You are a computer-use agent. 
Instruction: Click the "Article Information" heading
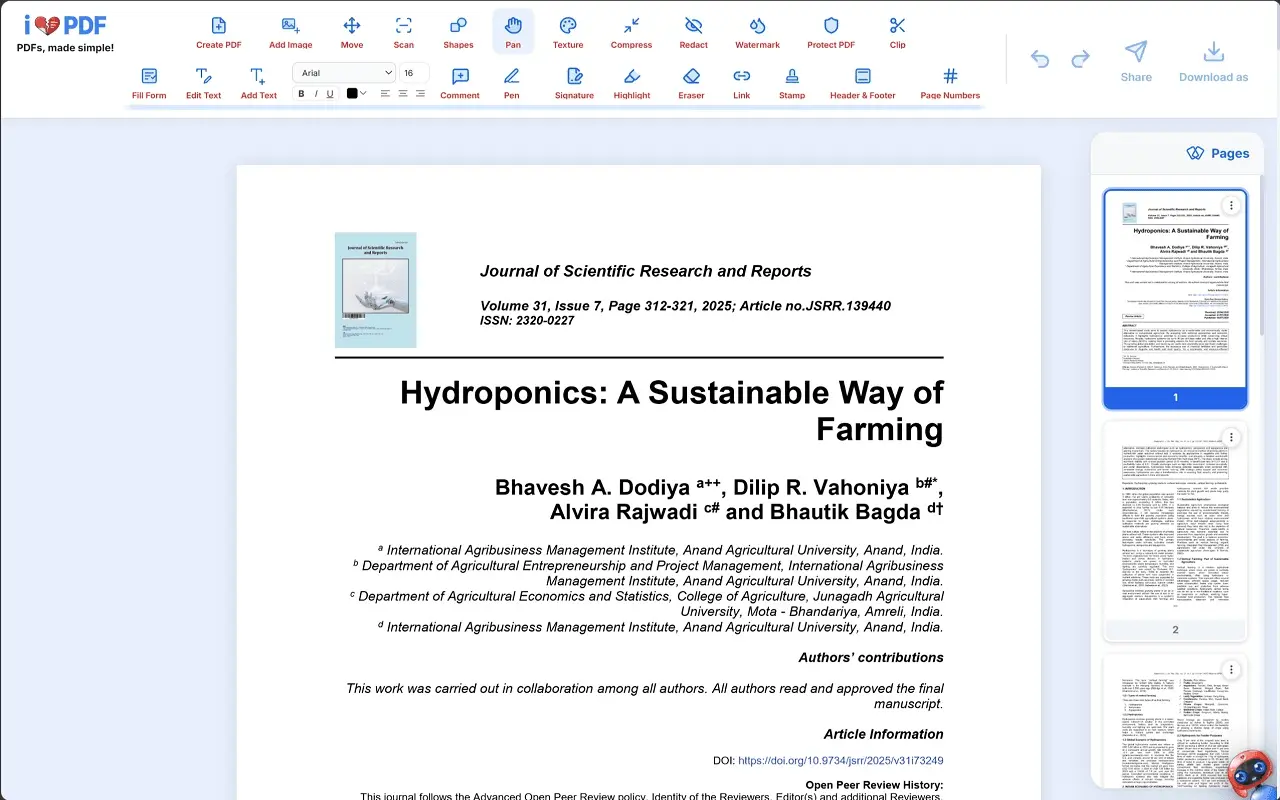click(883, 734)
